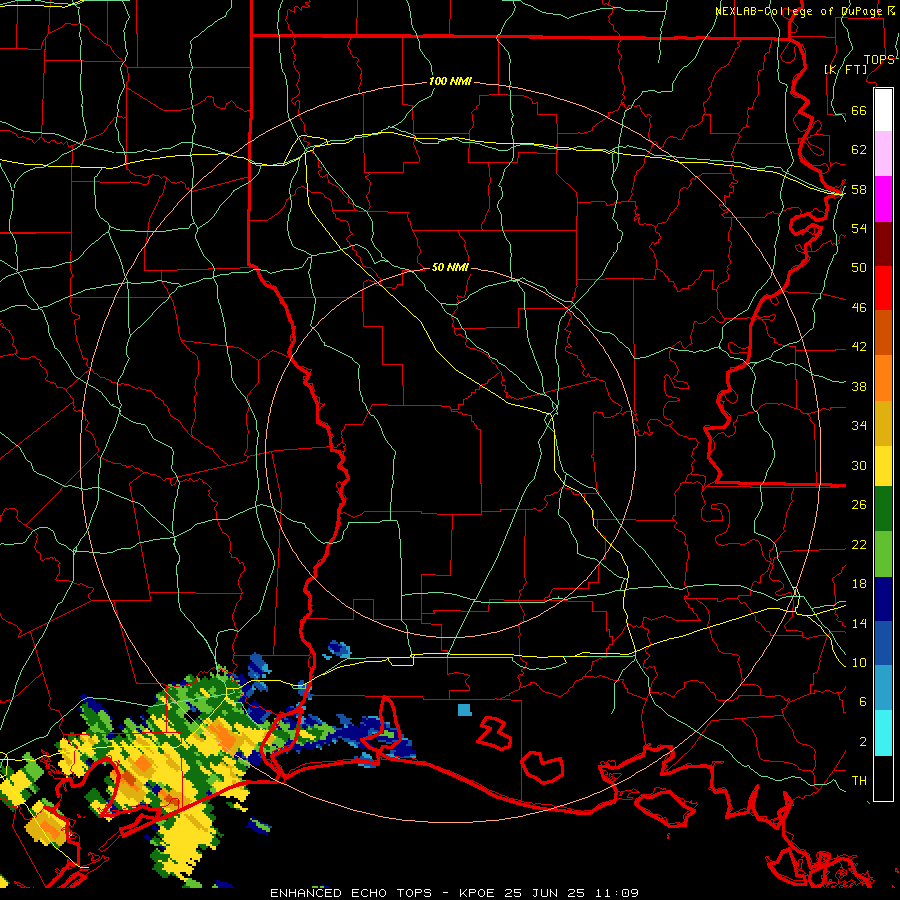The image size is (900, 900).
Task: Click the dark red 54 kft legend color
Action: click(x=883, y=243)
